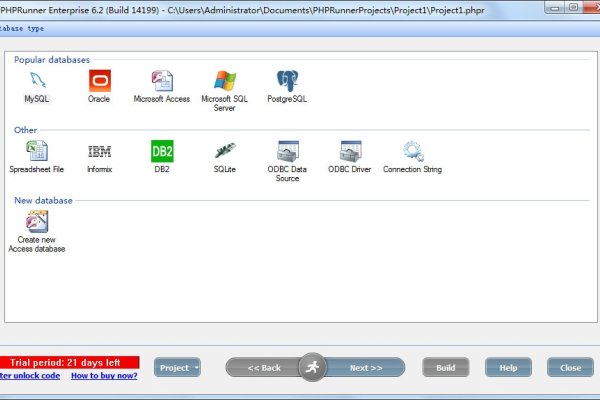
Task: Open the How to buy now link
Action: tap(104, 376)
